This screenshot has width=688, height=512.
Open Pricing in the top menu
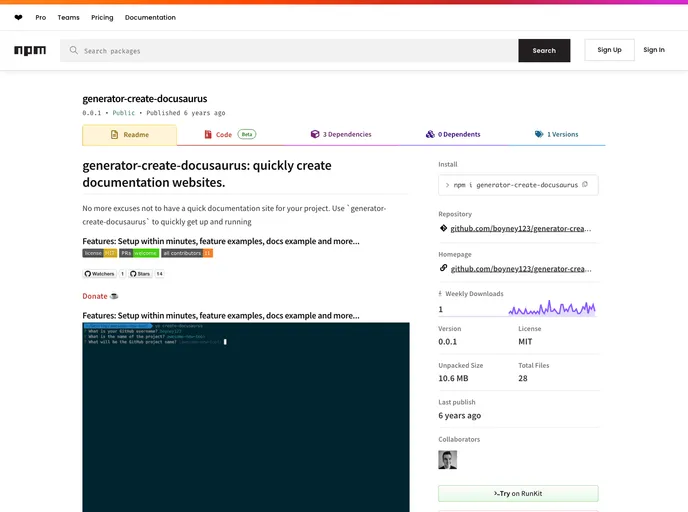(x=102, y=18)
